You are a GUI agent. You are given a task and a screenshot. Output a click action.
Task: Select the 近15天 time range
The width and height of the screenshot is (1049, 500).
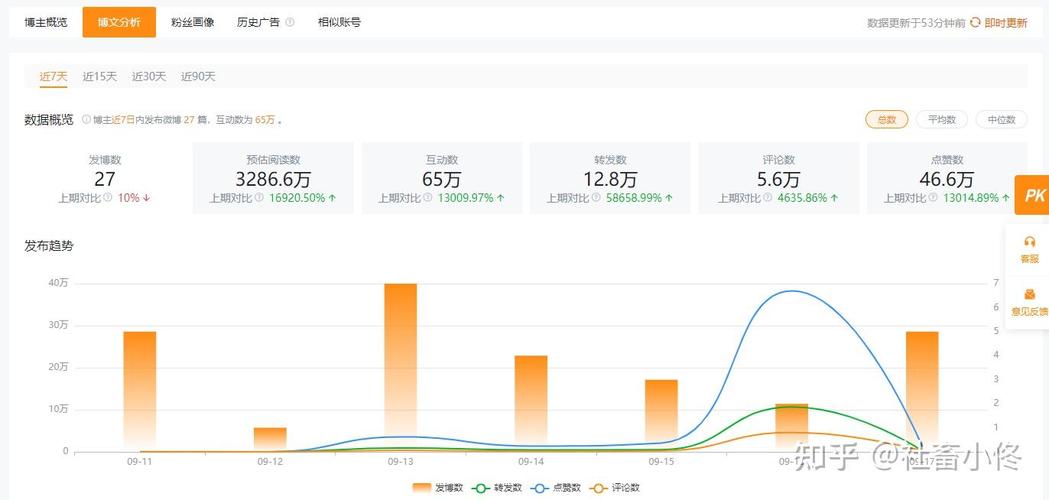pos(100,76)
